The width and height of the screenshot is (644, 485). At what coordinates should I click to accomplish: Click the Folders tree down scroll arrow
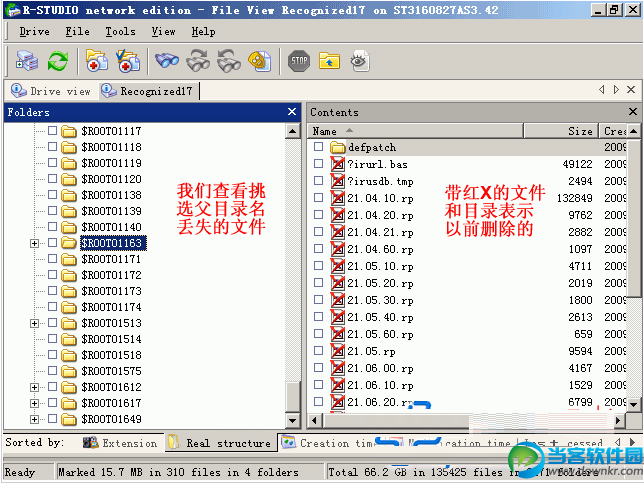pyautogui.click(x=292, y=420)
